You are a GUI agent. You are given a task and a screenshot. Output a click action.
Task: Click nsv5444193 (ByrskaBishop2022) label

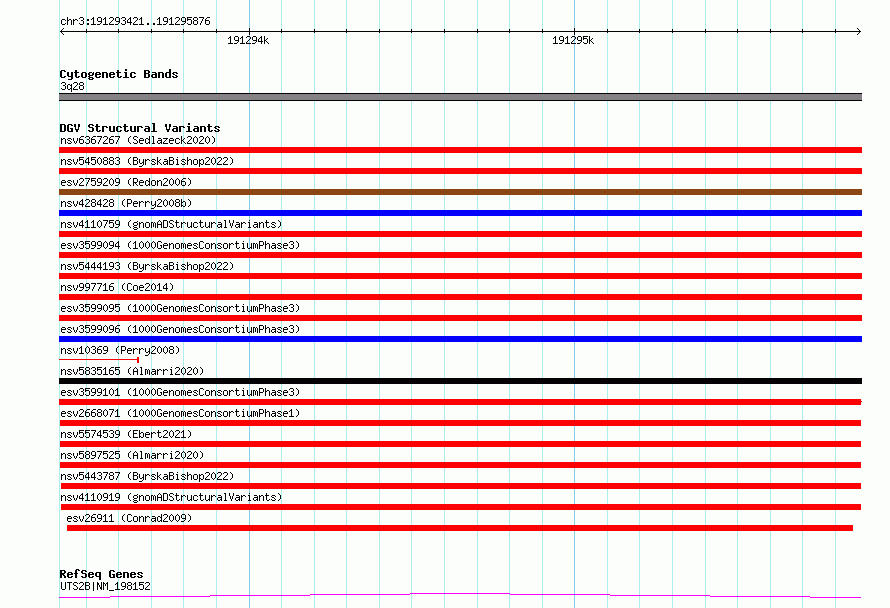click(147, 266)
